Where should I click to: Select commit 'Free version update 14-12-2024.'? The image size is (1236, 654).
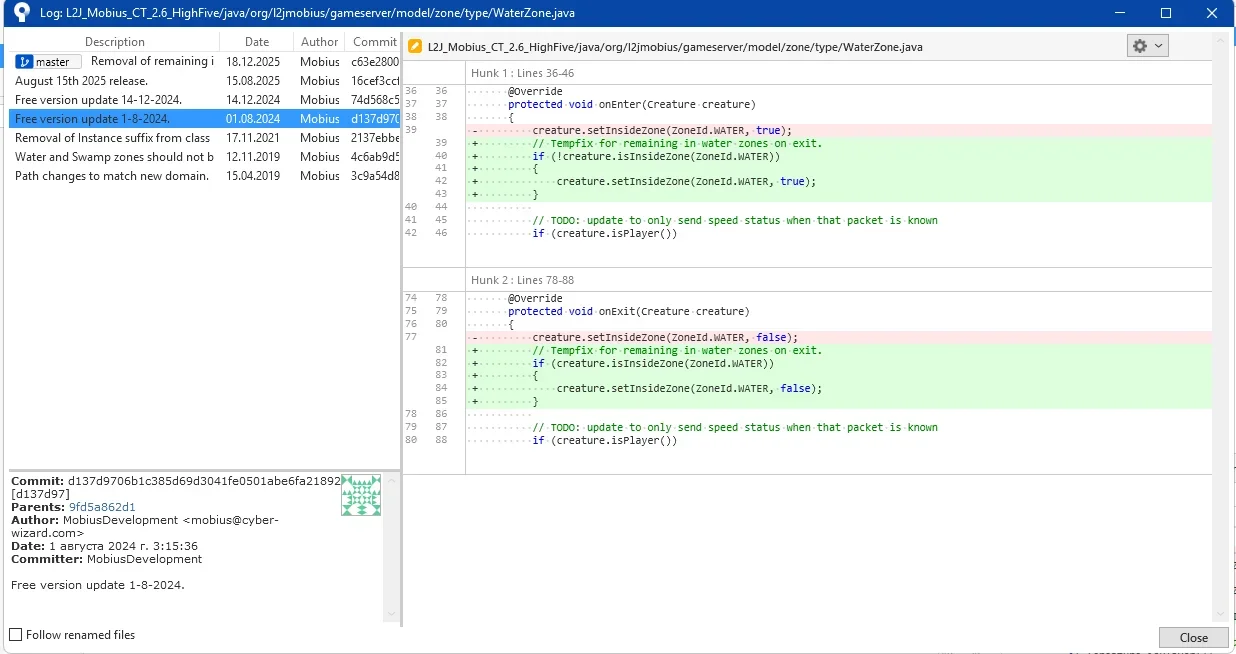coord(204,100)
